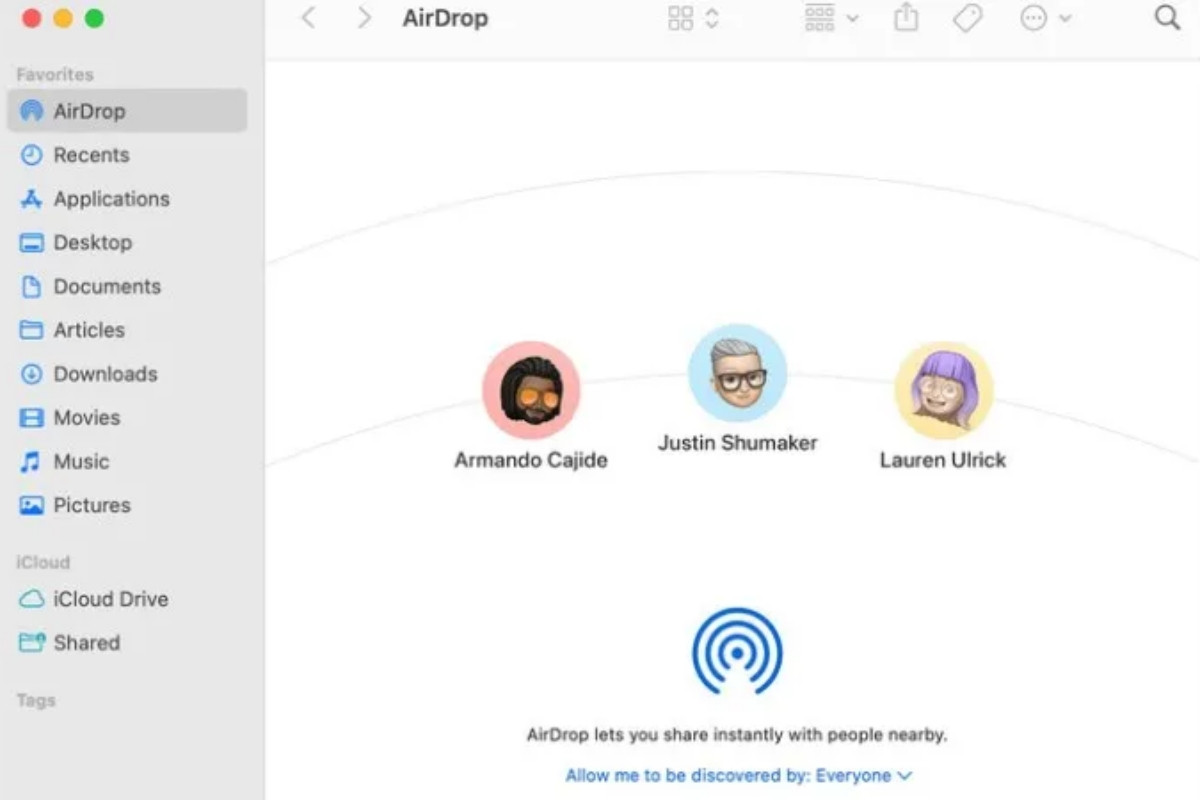The height and width of the screenshot is (800, 1200).
Task: Click the Recents clock icon
Action: (32, 155)
